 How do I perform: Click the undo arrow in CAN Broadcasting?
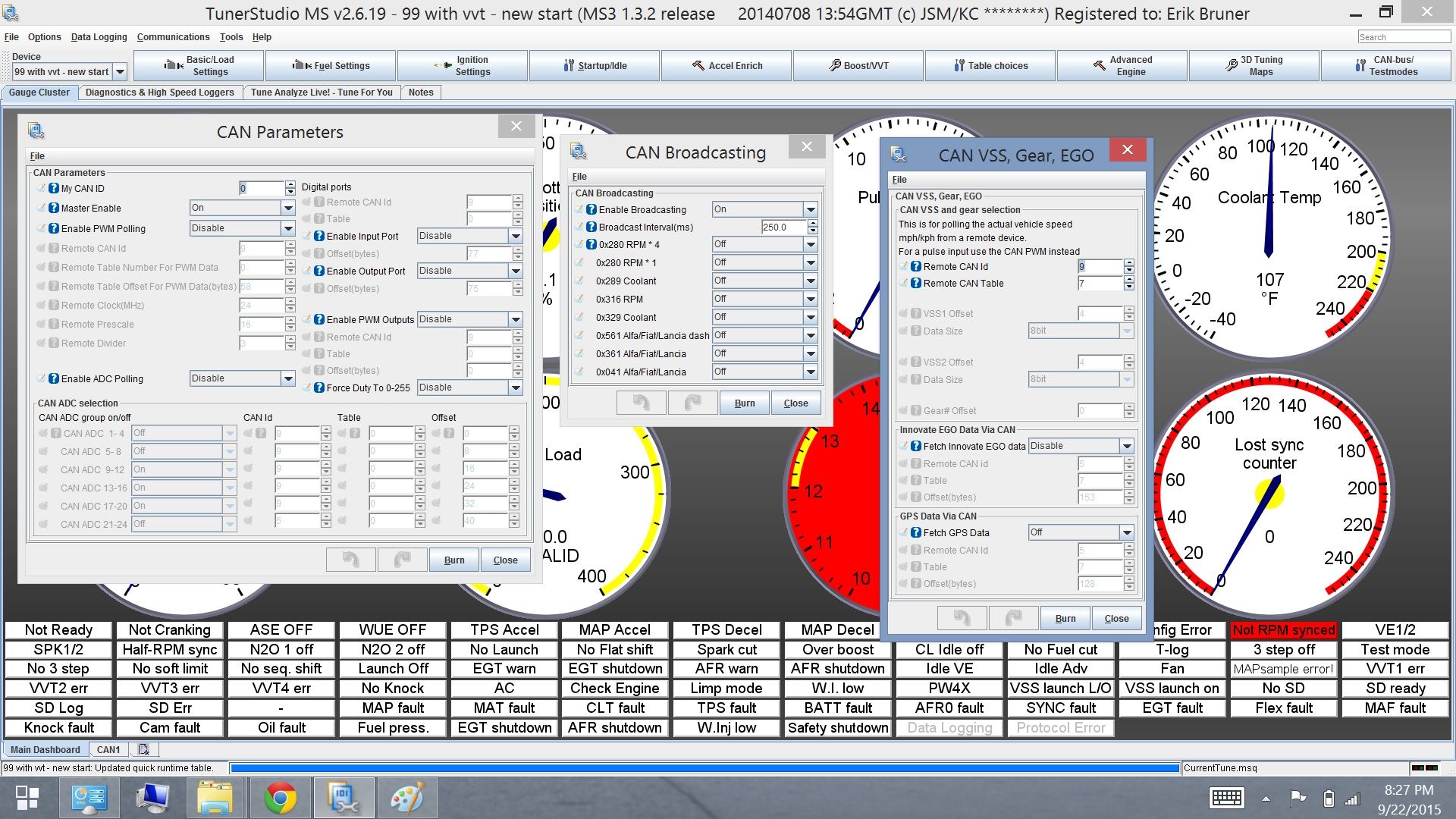641,403
